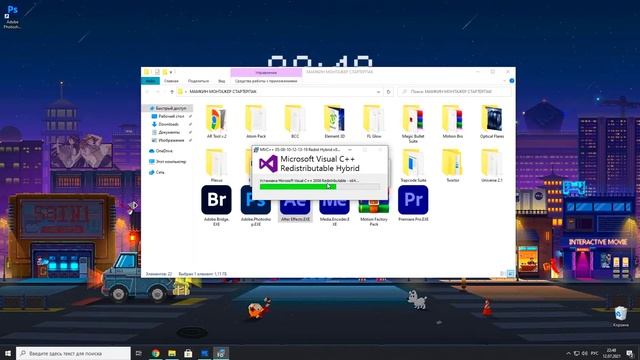Open the Task View taskbar button

pyautogui.click(x=139, y=353)
